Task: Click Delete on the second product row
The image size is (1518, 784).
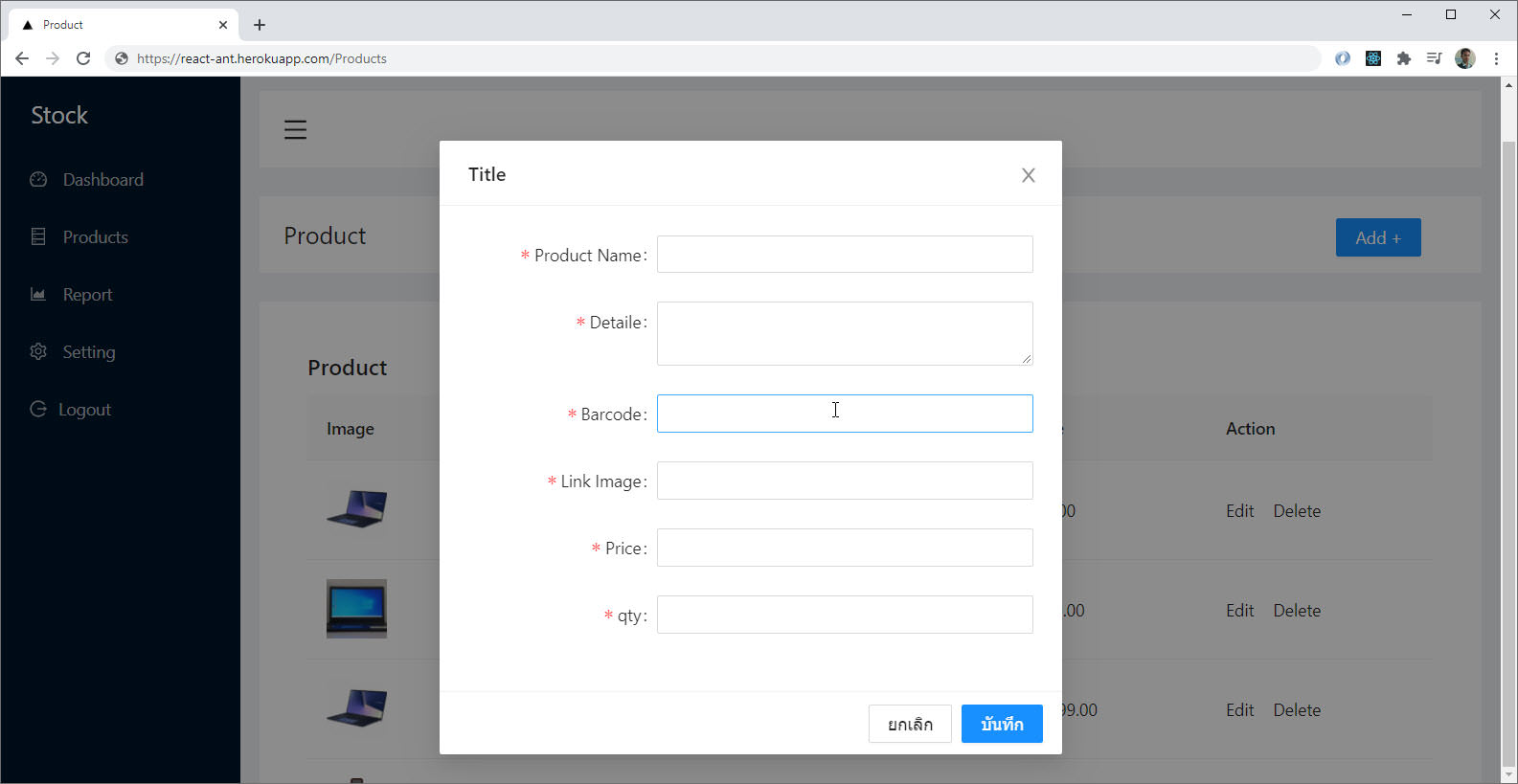Action: (1297, 611)
